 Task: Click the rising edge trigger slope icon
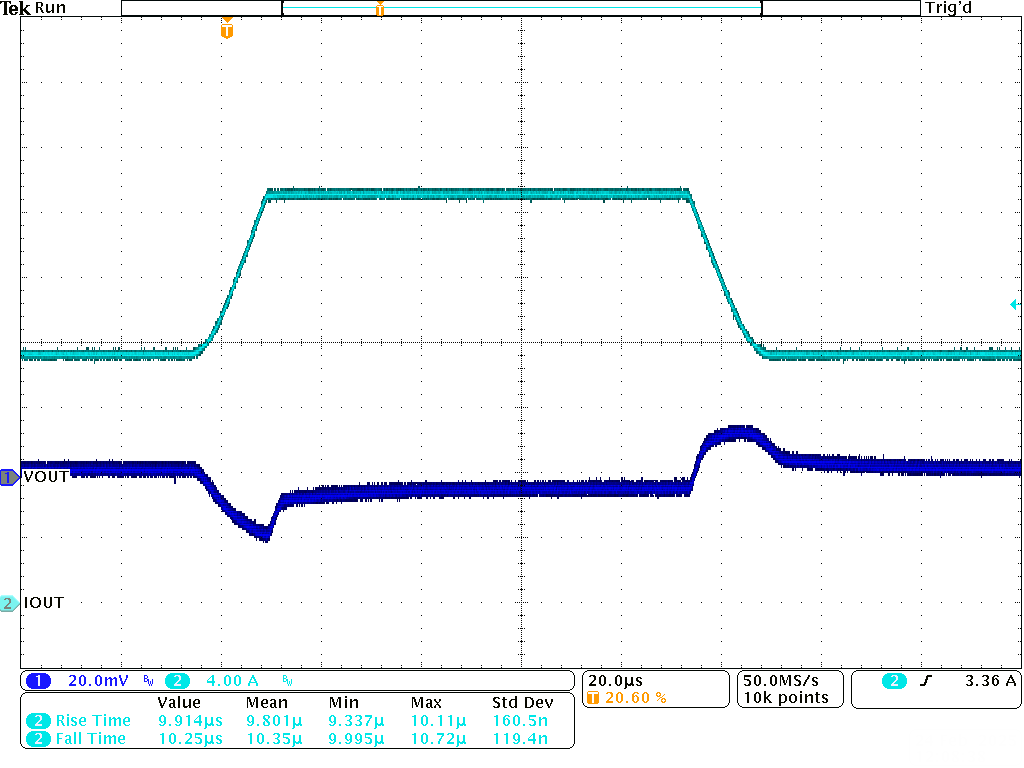coord(926,681)
